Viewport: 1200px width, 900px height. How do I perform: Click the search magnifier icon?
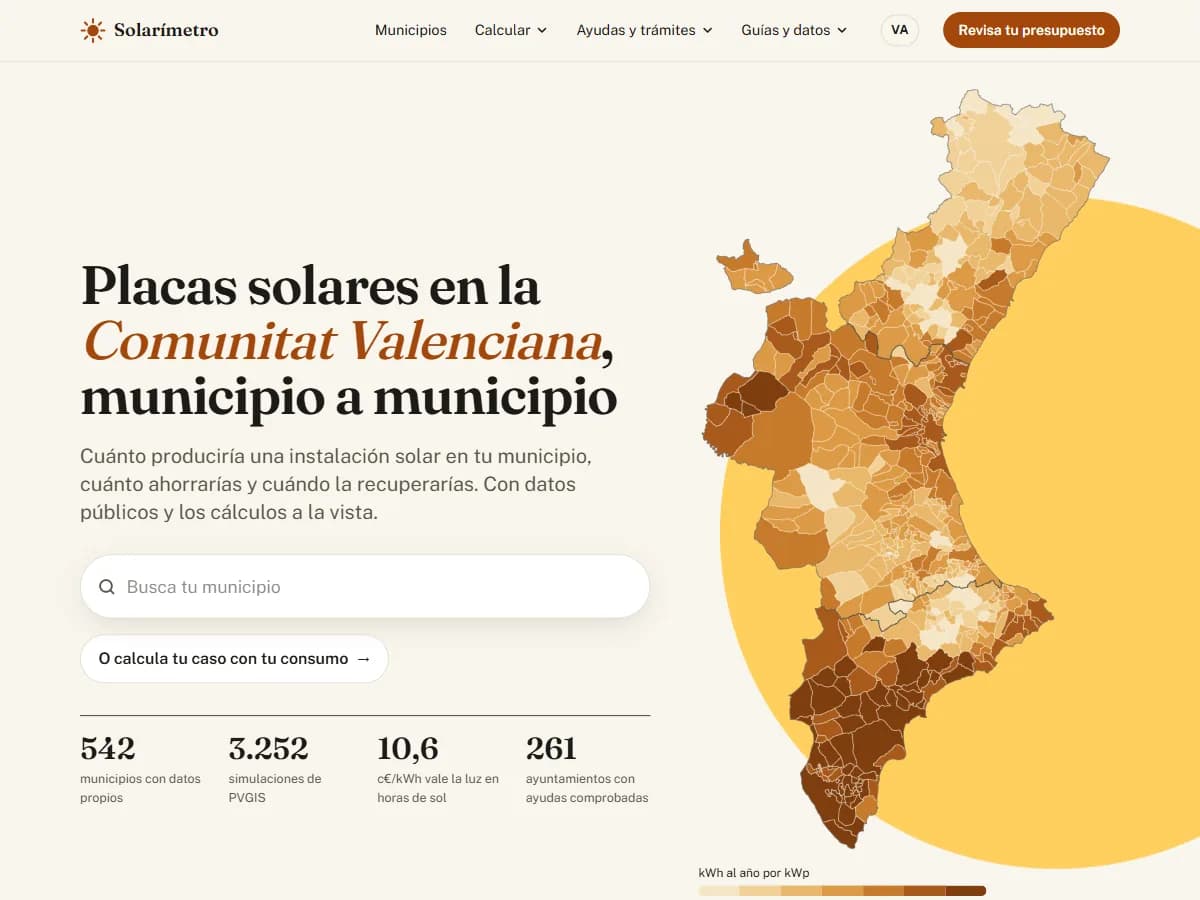point(107,587)
